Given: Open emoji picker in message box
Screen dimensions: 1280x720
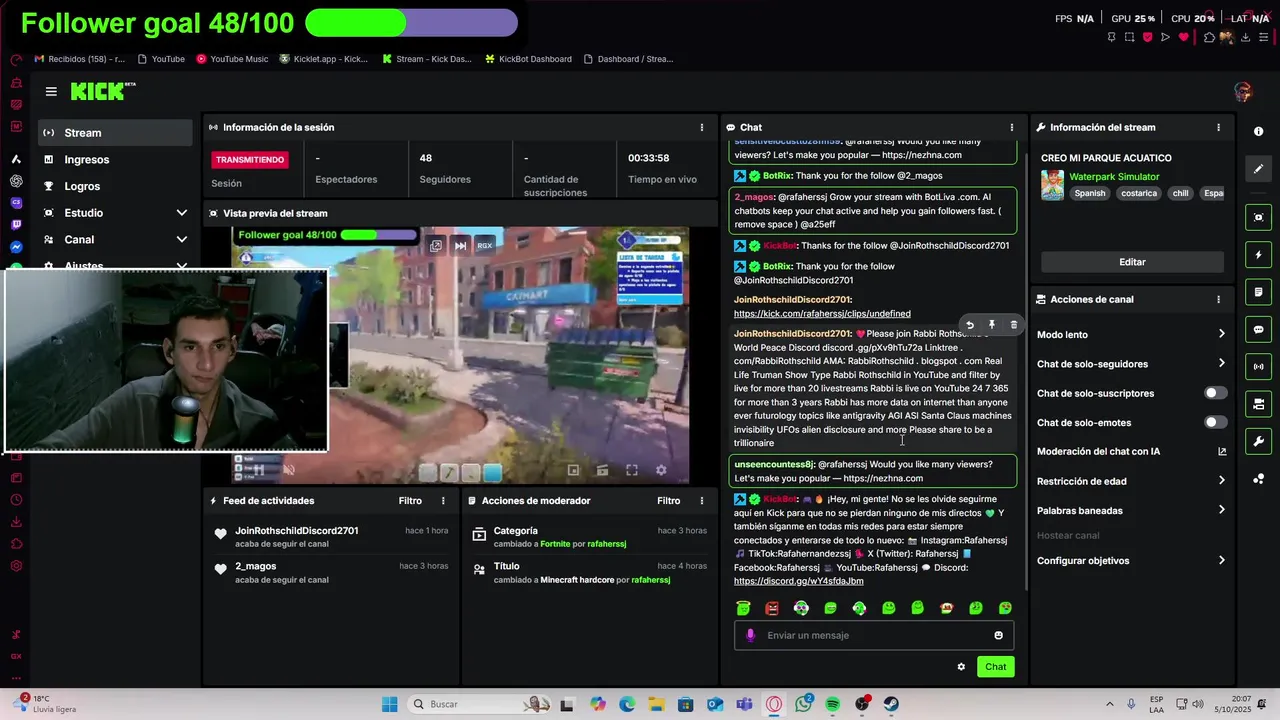Looking at the screenshot, I should [x=998, y=635].
